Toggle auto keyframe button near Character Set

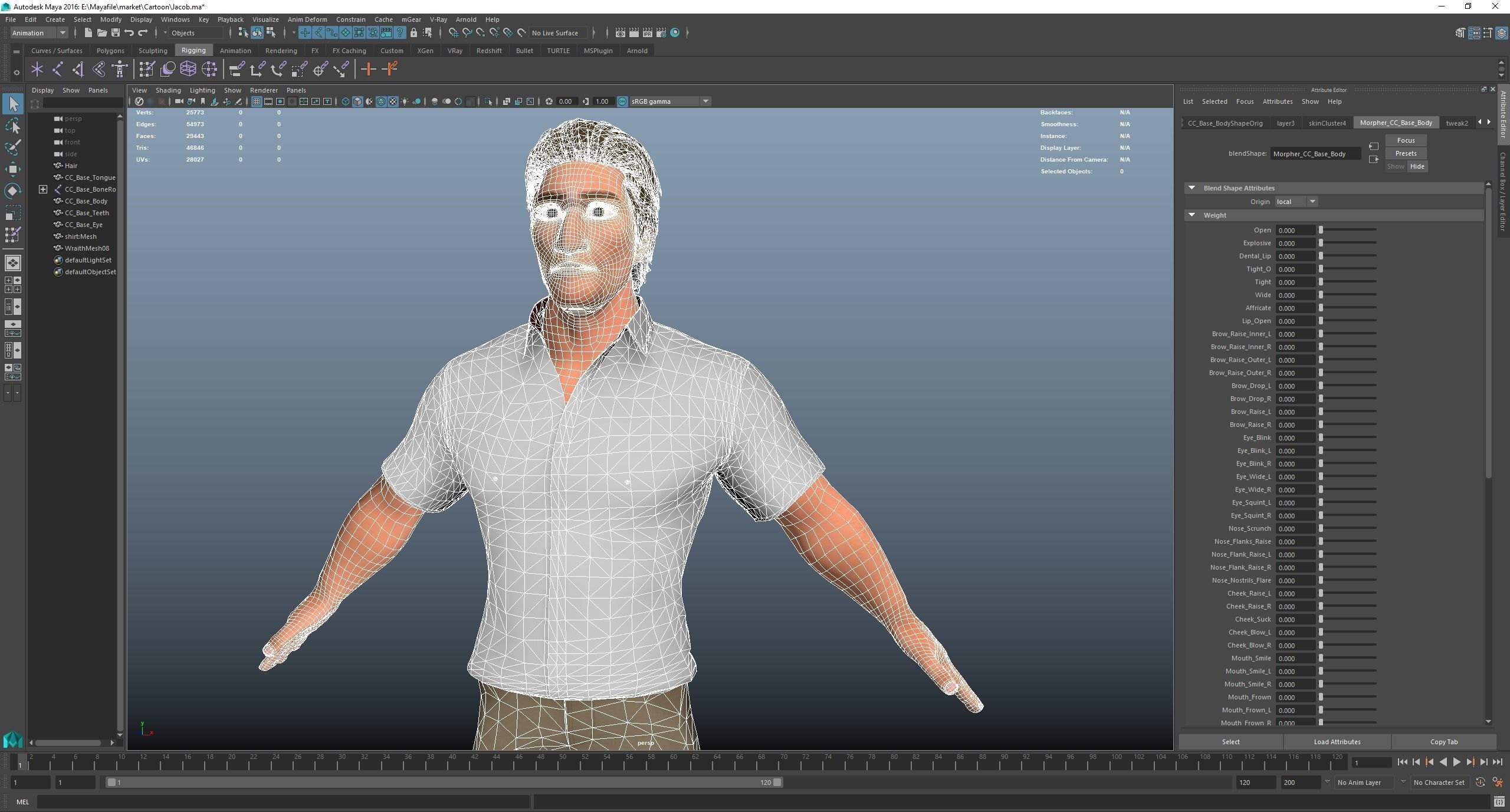pyautogui.click(x=1481, y=783)
